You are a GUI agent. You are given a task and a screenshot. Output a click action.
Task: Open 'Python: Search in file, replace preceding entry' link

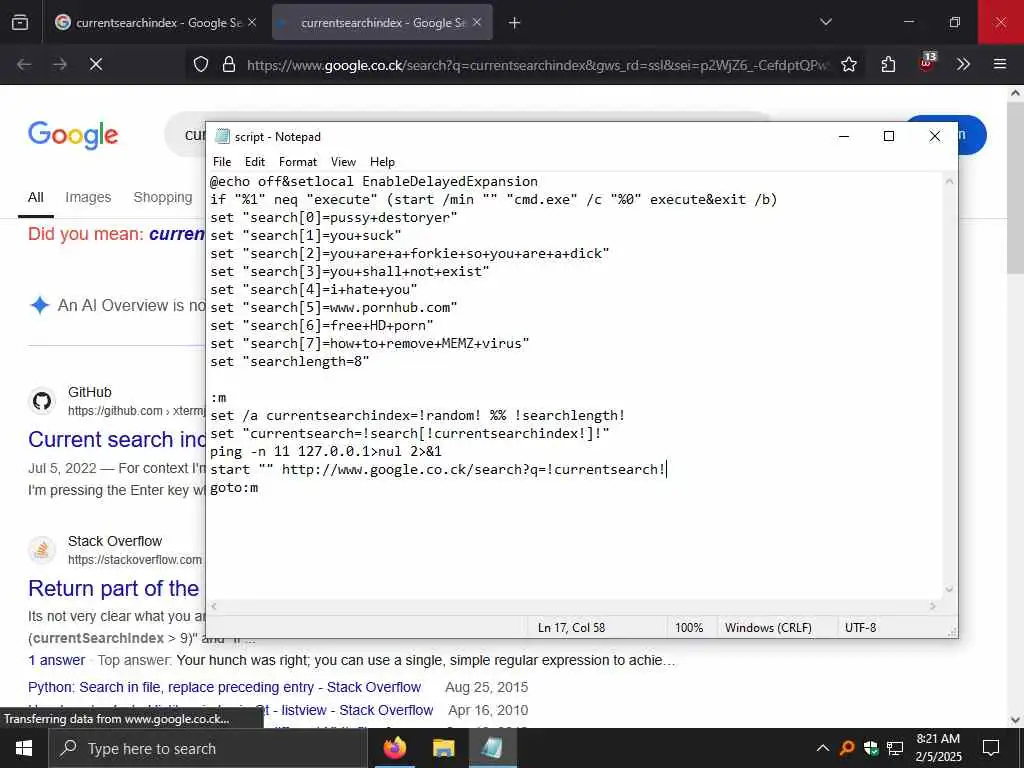[x=225, y=687]
